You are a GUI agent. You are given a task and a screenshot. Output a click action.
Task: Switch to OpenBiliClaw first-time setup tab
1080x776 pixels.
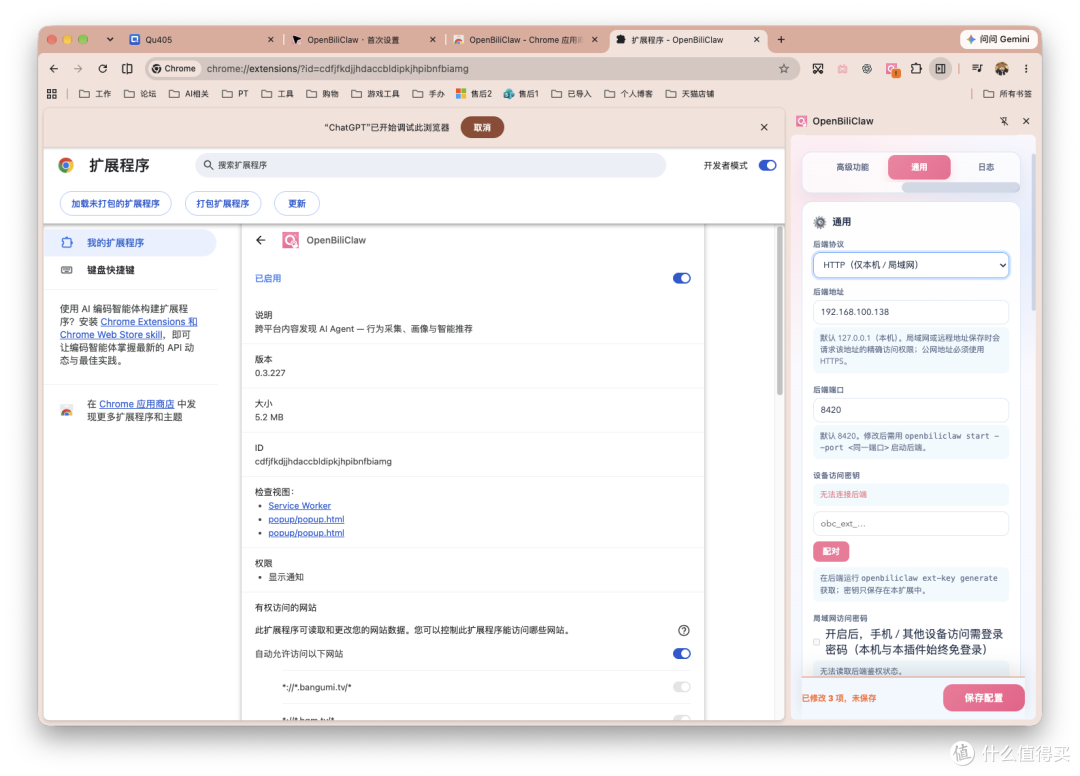(364, 40)
